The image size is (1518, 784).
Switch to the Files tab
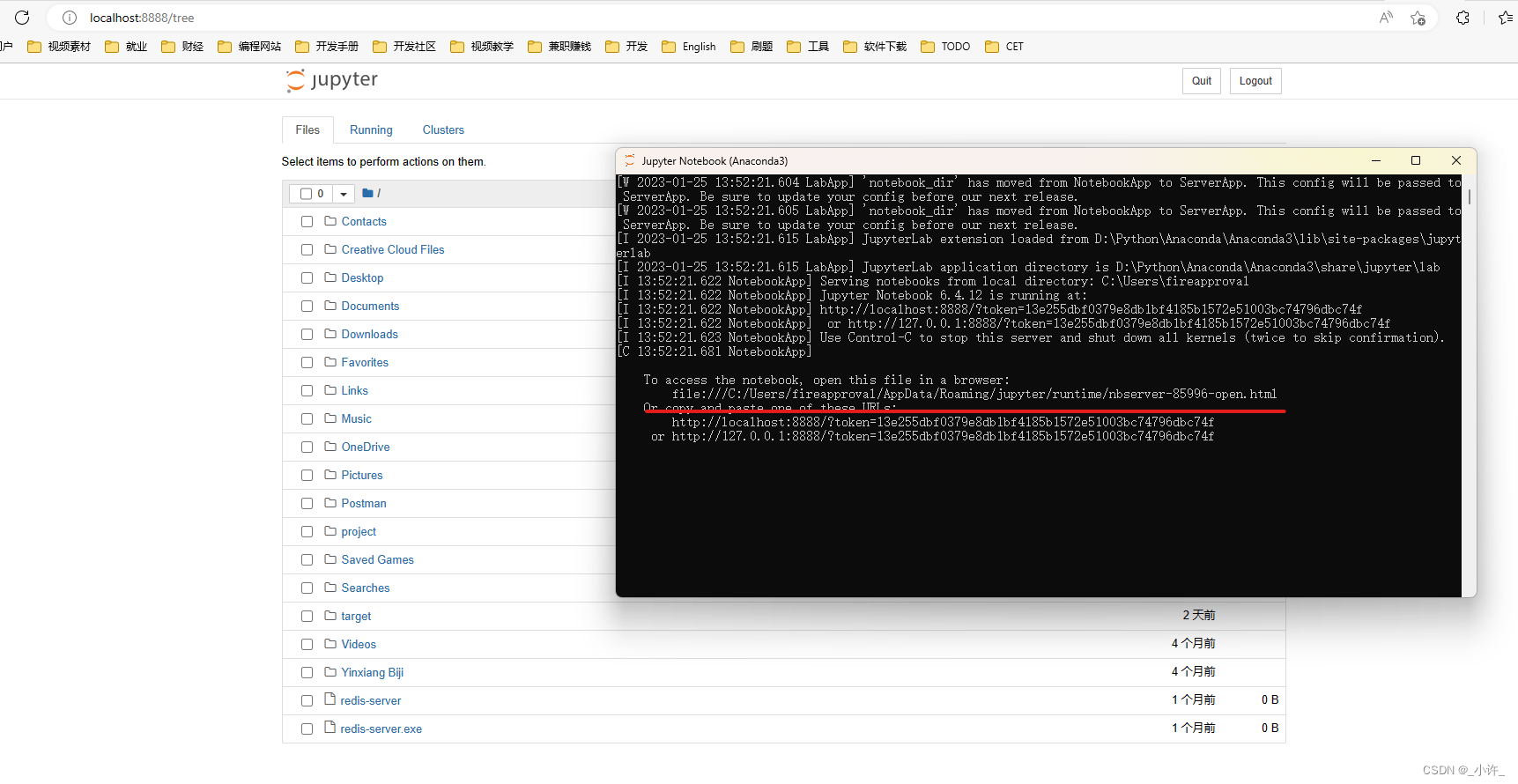[307, 129]
